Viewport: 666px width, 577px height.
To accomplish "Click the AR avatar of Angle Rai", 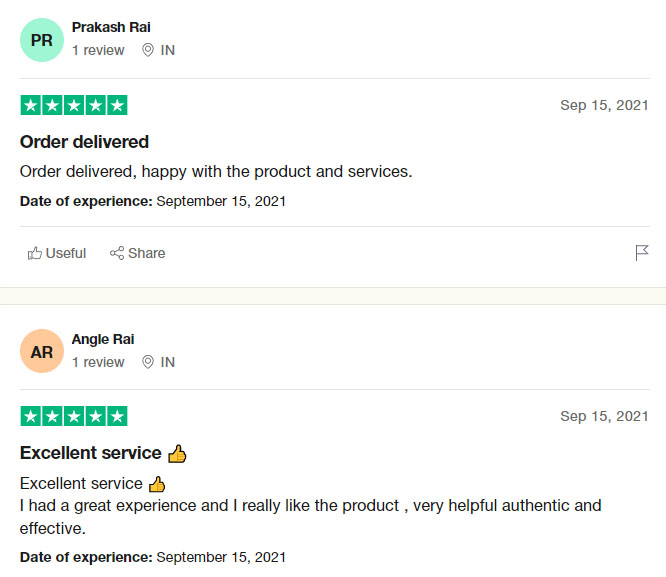I will tap(42, 352).
